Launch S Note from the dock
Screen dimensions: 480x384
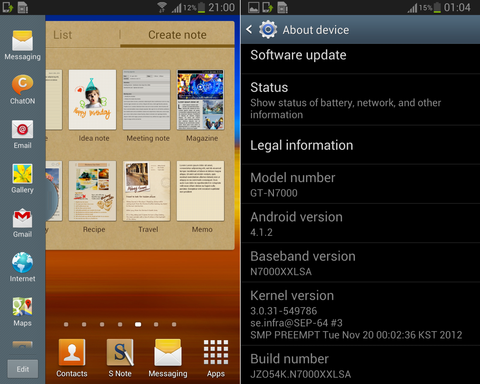tap(120, 358)
